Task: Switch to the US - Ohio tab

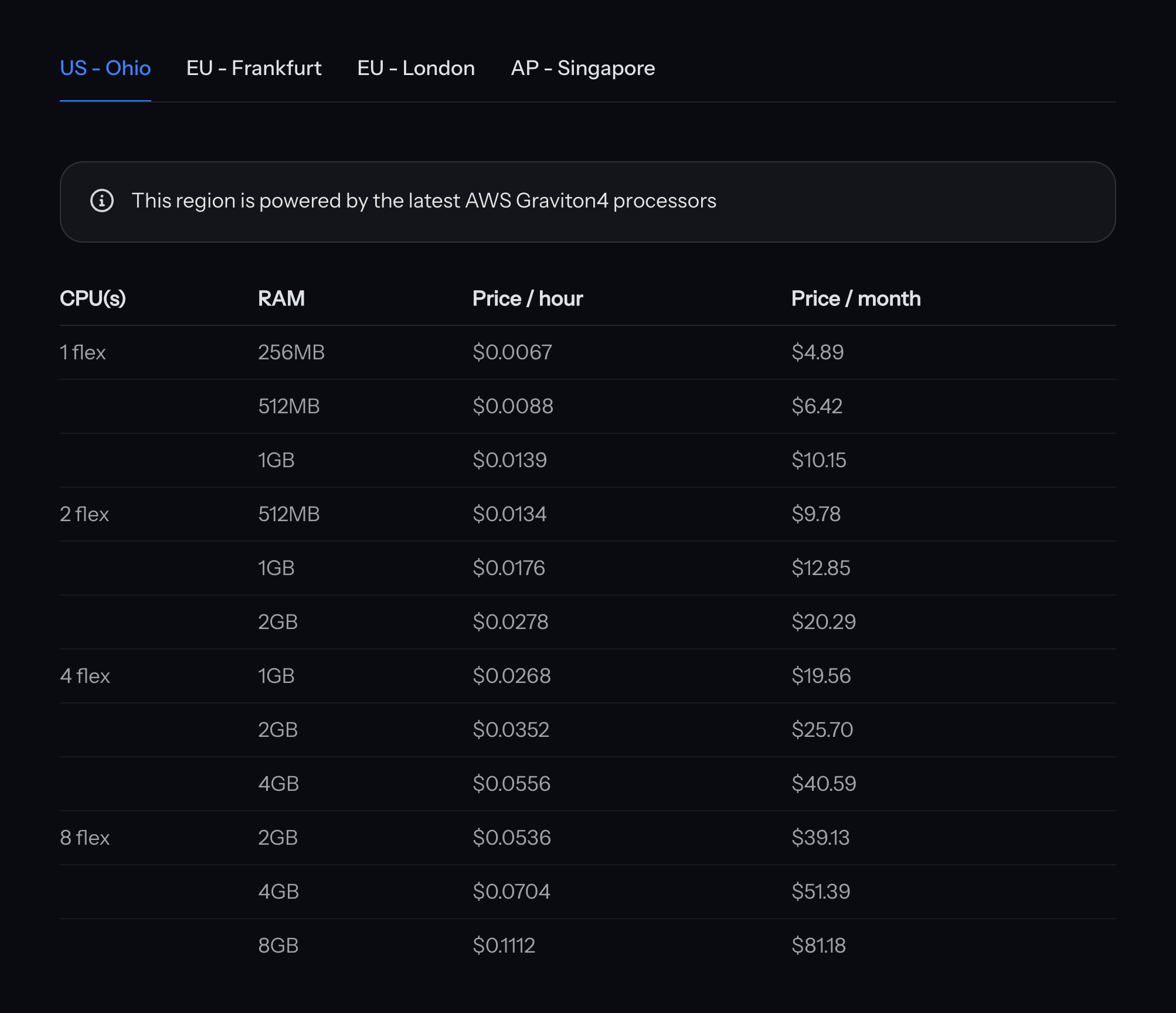Action: click(x=106, y=68)
